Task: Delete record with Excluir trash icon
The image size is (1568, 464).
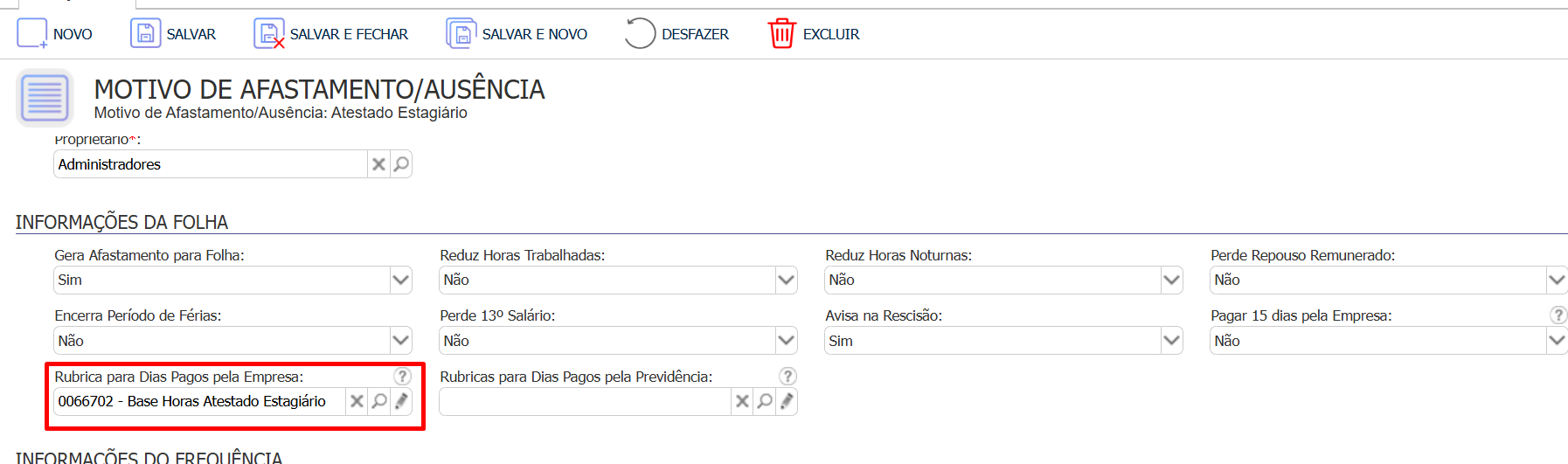Action: (x=781, y=34)
